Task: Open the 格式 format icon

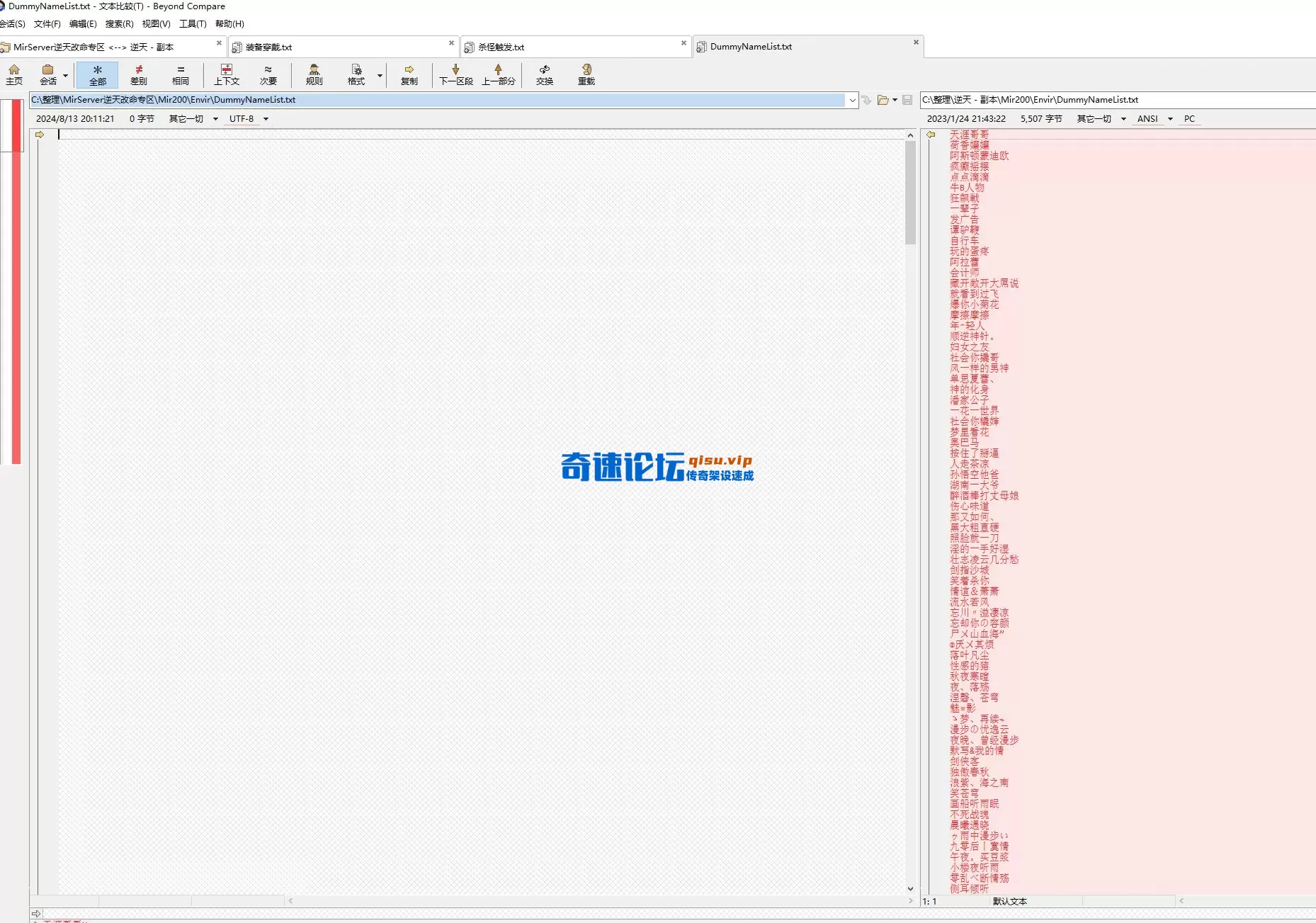Action: click(357, 74)
